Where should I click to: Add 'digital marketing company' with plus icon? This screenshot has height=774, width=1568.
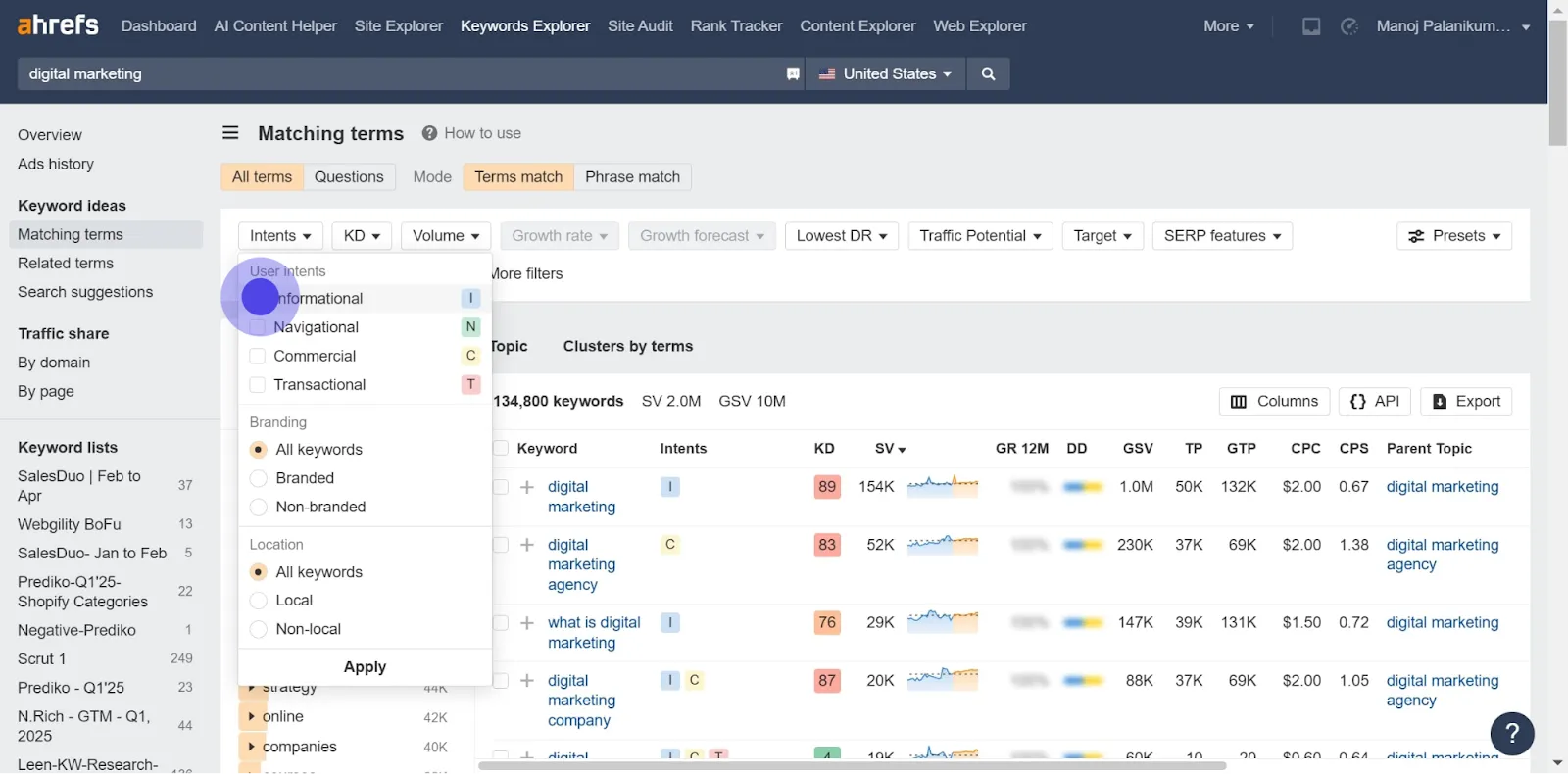pyautogui.click(x=527, y=681)
